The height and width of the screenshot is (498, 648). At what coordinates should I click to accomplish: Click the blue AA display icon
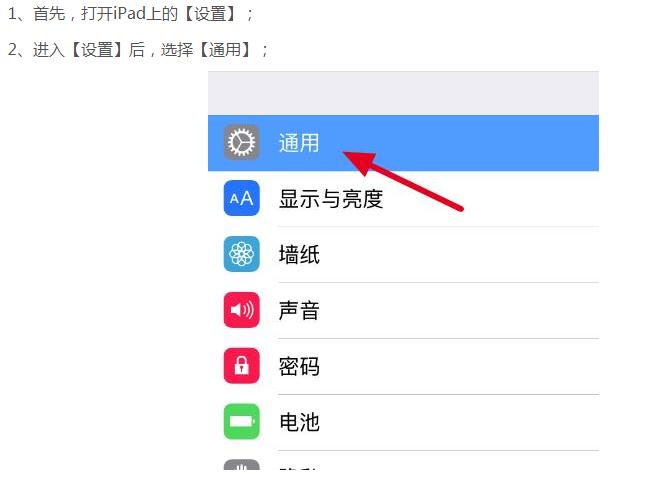[x=242, y=198]
